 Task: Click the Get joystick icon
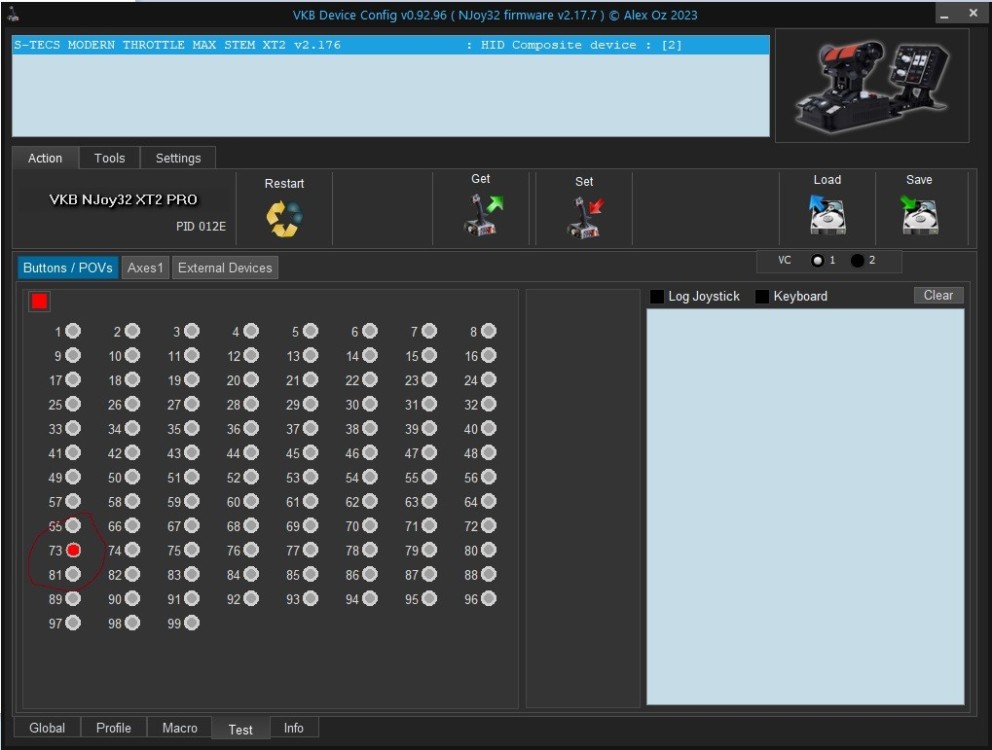(483, 215)
